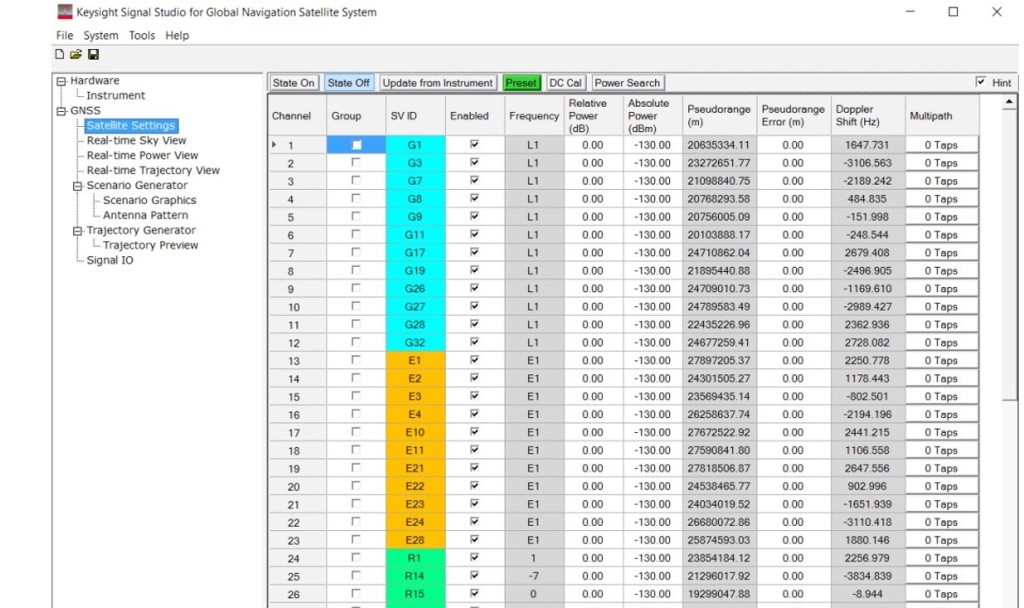Open the System menu

(101, 35)
